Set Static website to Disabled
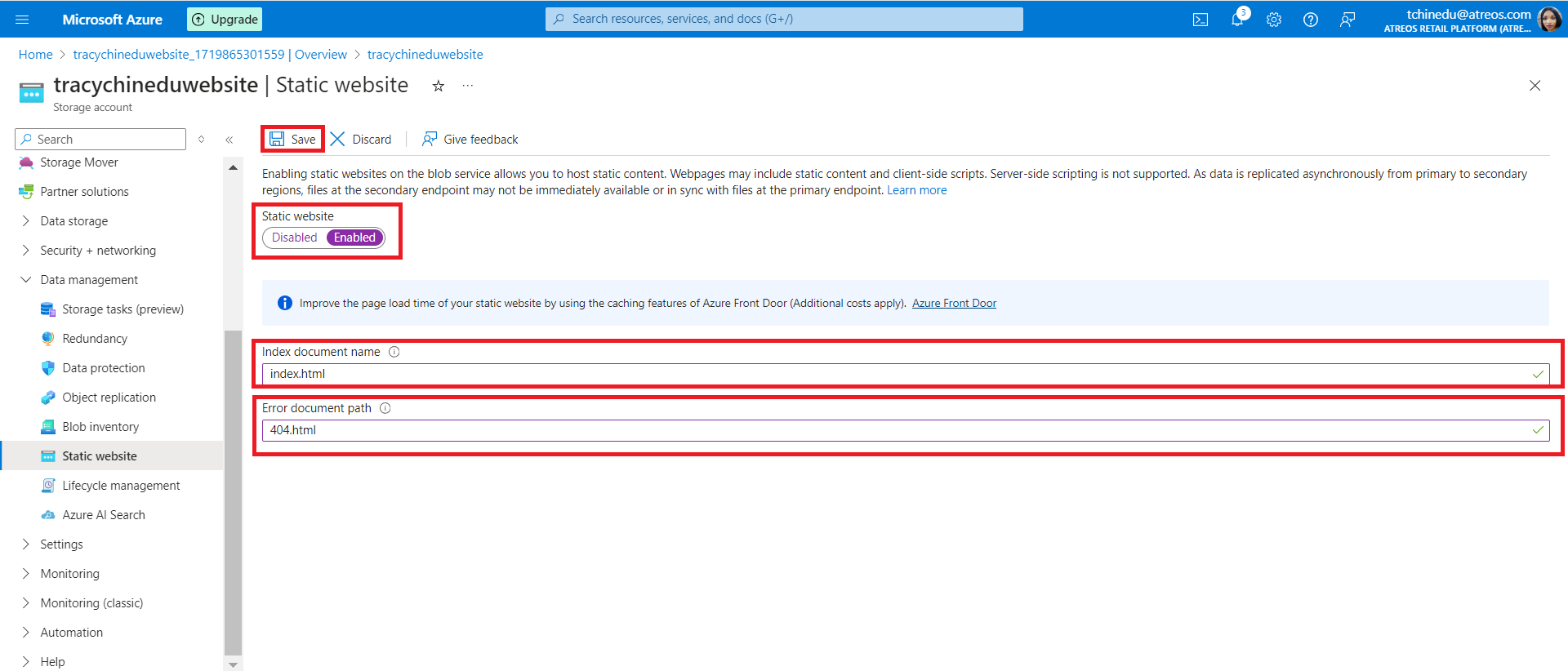 [295, 238]
